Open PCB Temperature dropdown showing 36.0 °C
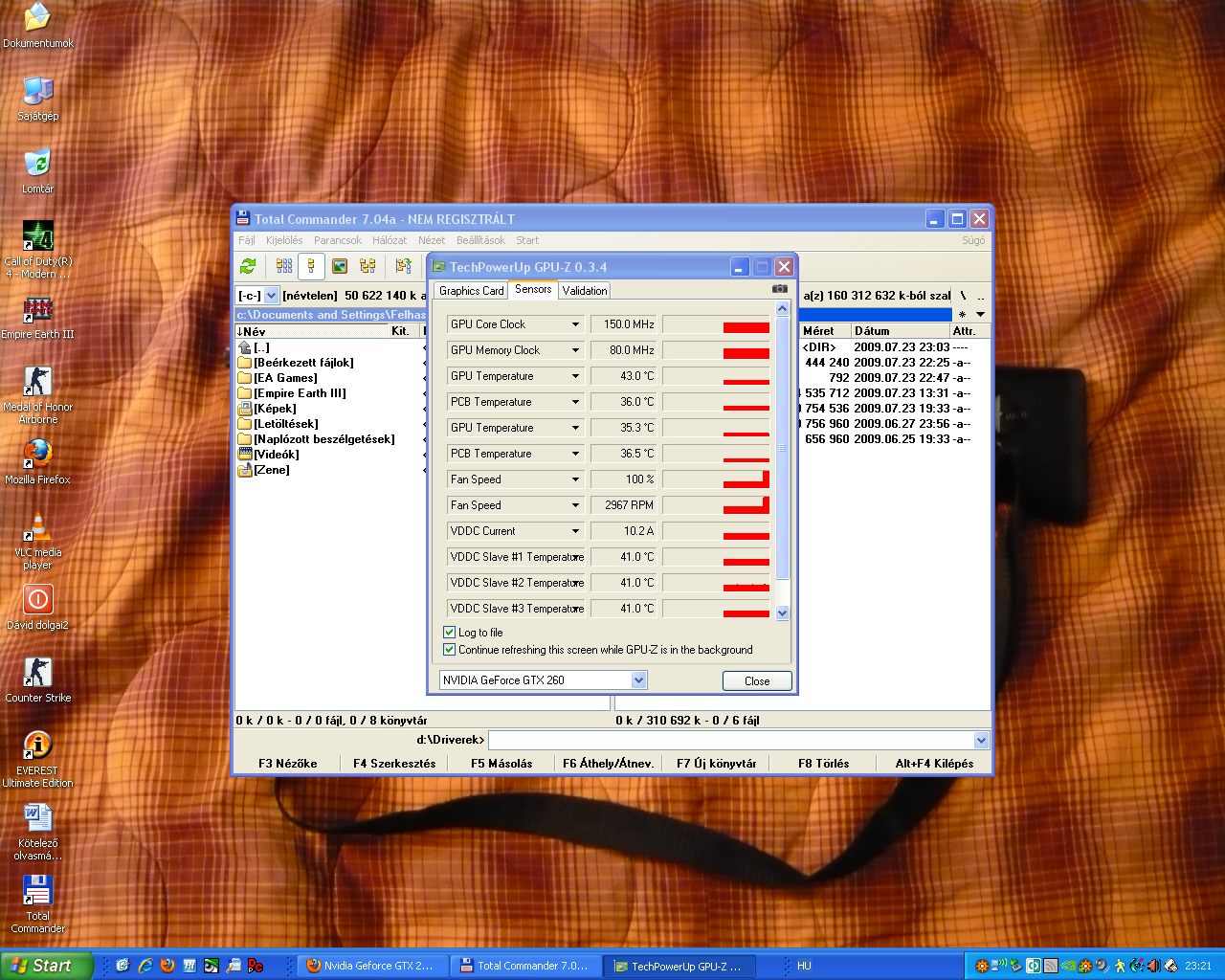Image resolution: width=1225 pixels, height=980 pixels. 575,402
